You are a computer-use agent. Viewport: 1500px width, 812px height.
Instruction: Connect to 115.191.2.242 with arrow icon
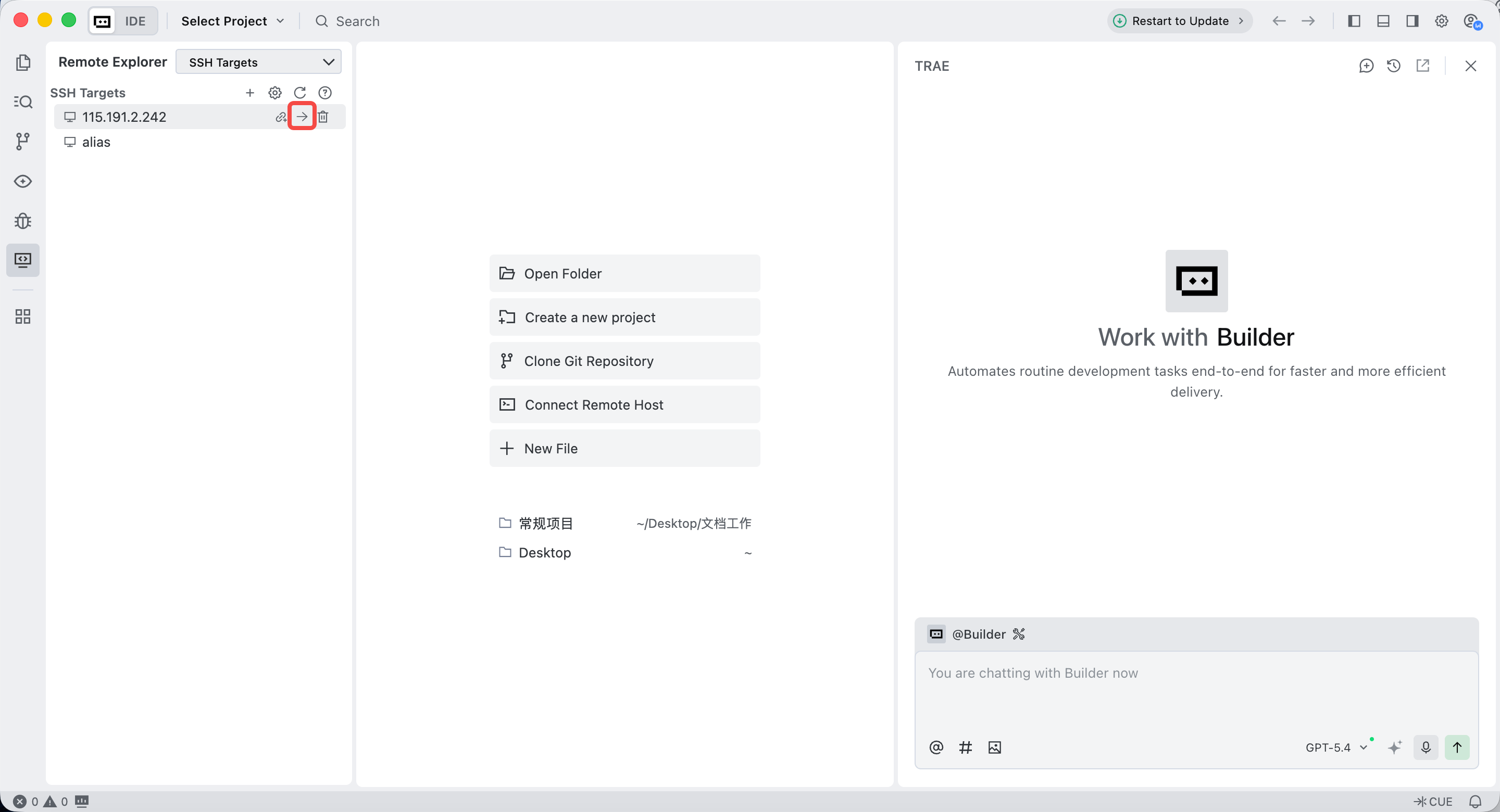302,117
